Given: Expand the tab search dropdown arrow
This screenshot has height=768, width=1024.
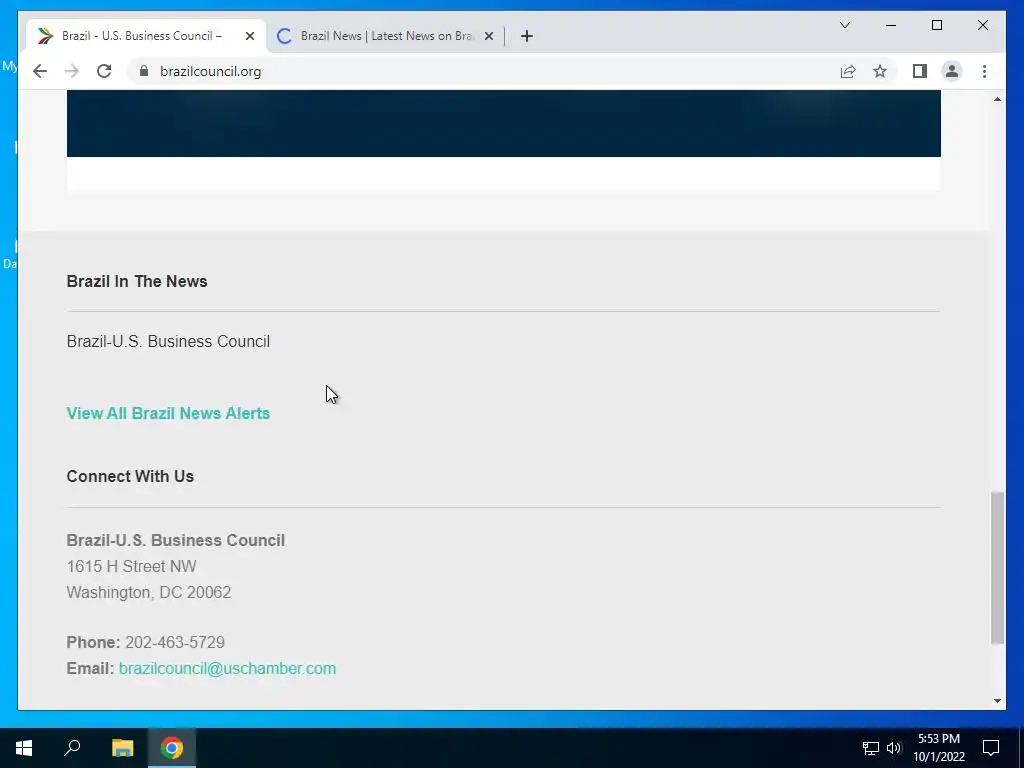Looking at the screenshot, I should pyautogui.click(x=844, y=25).
